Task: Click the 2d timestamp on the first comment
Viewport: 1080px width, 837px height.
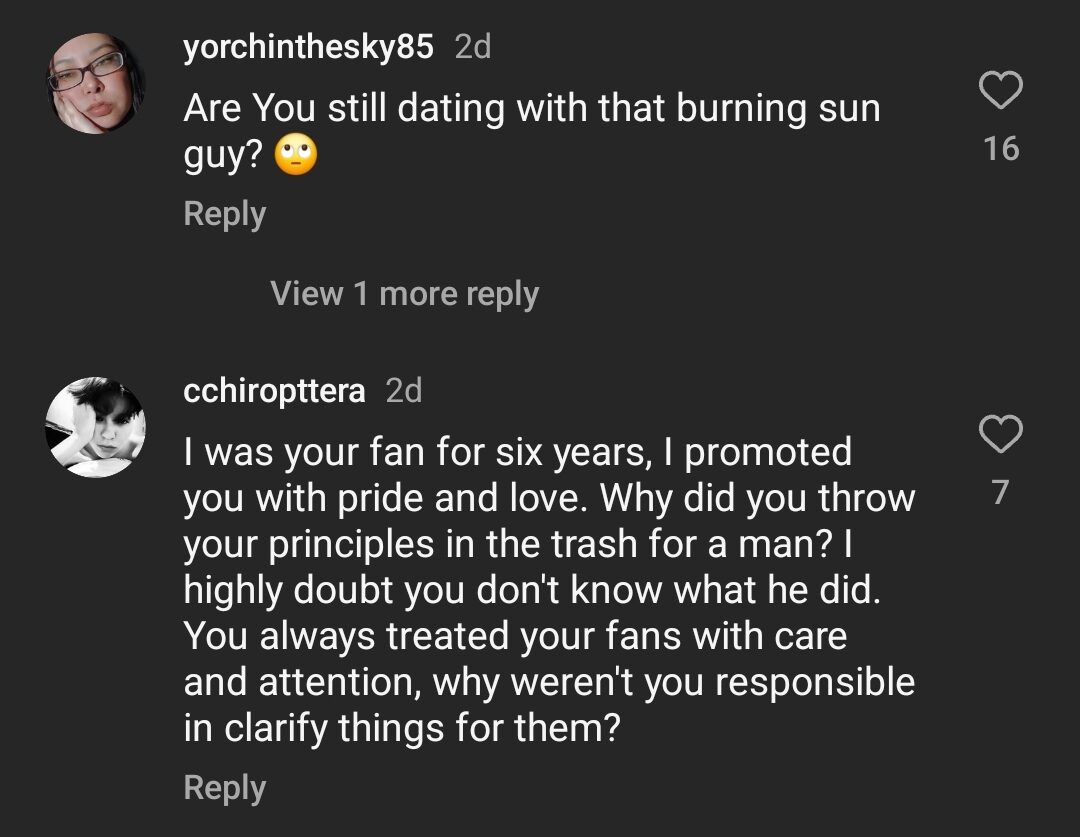Action: pos(472,46)
